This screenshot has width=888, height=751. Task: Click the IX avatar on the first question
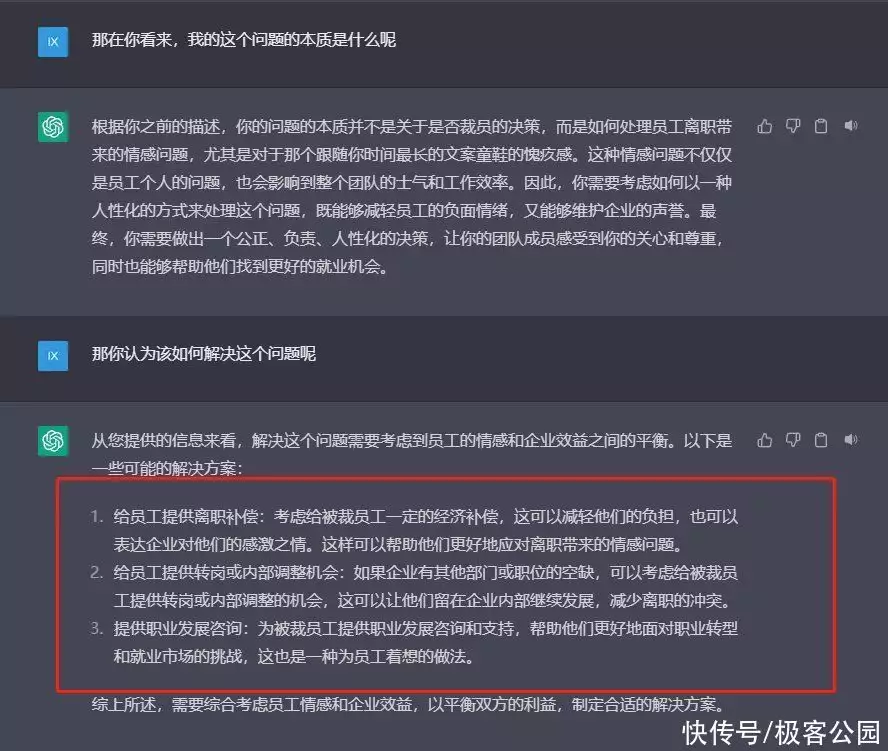pos(53,42)
